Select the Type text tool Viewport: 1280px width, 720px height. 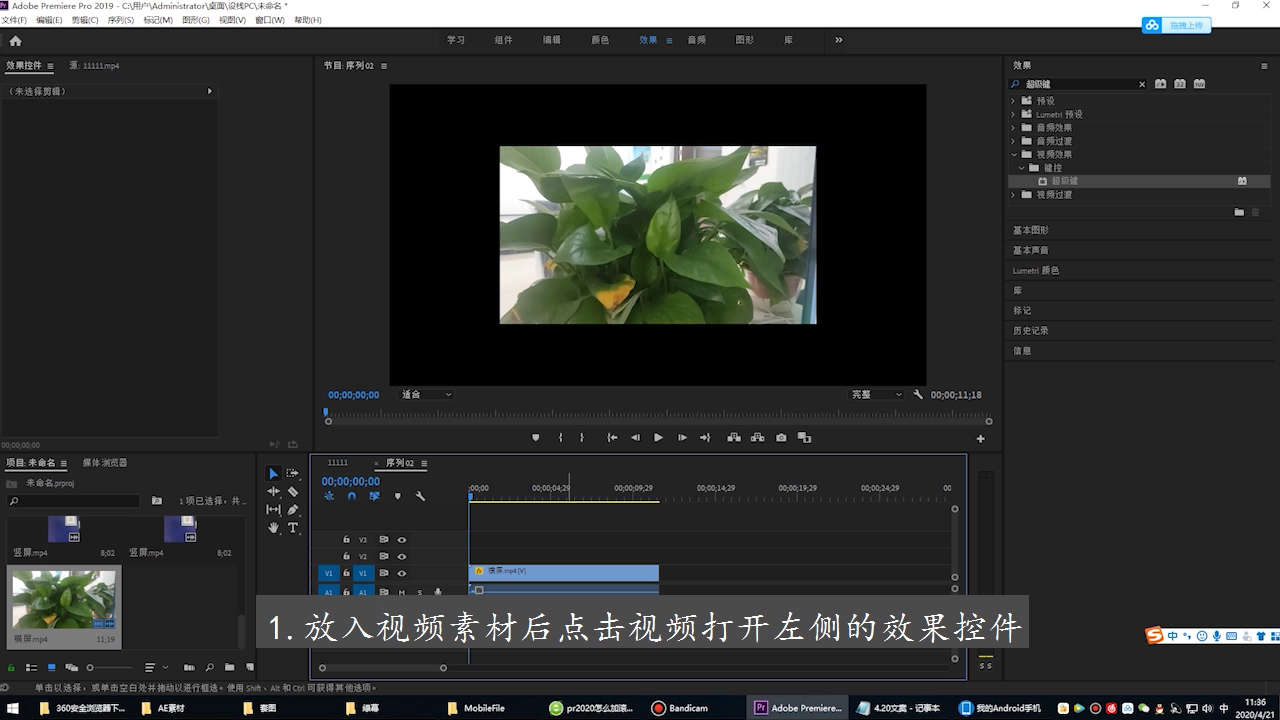click(293, 527)
